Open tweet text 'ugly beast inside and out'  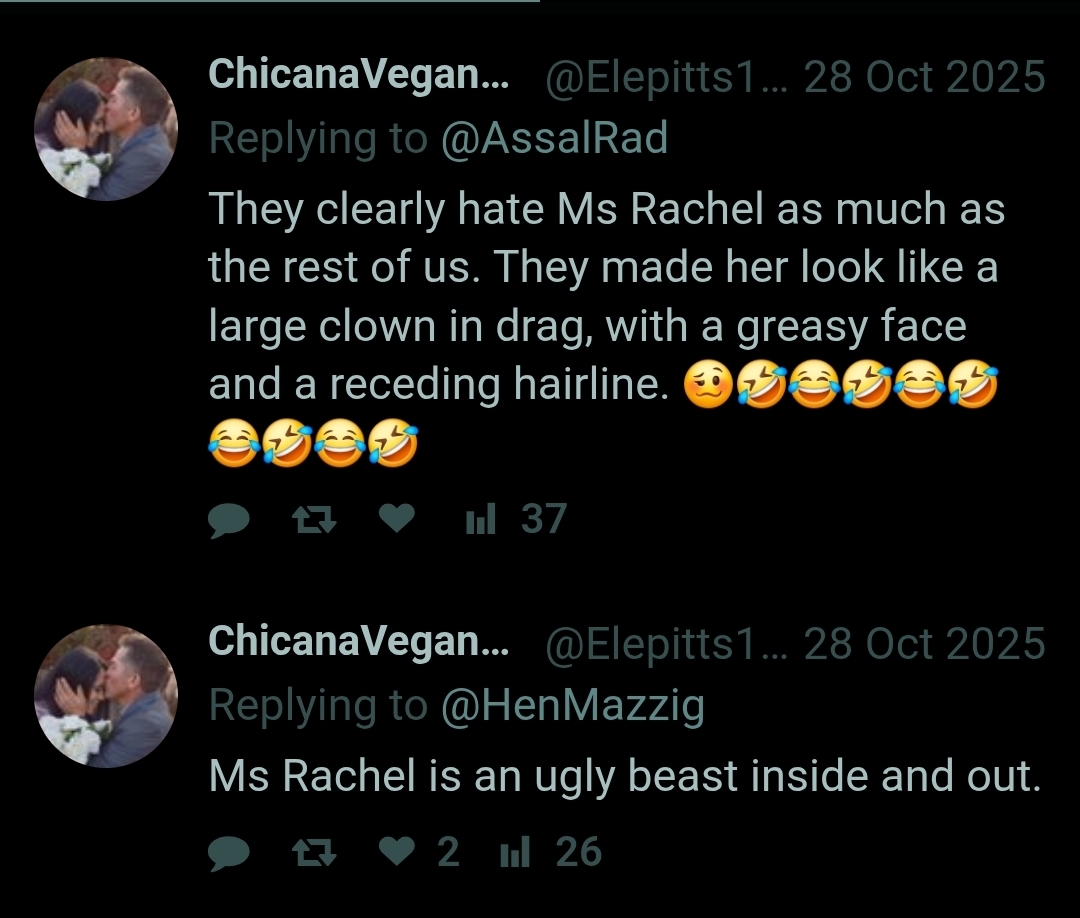(x=625, y=776)
